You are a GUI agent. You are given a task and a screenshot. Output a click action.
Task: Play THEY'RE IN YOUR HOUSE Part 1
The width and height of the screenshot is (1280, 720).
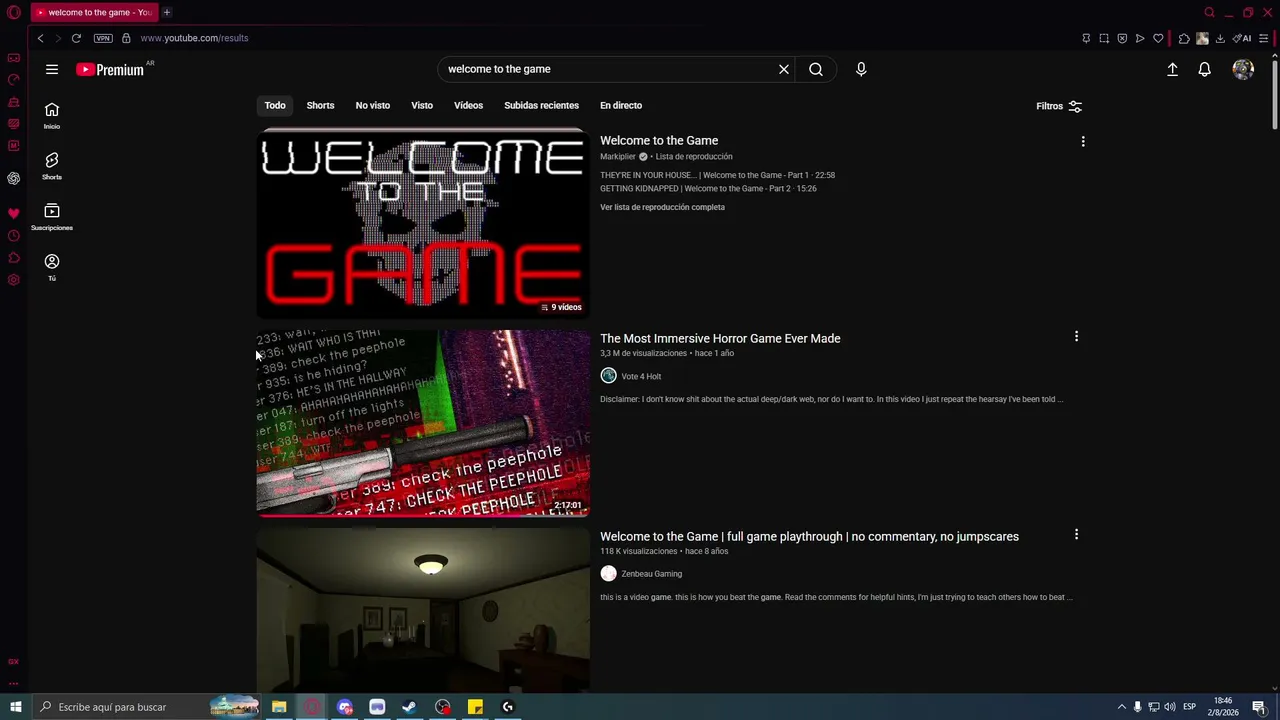(717, 175)
